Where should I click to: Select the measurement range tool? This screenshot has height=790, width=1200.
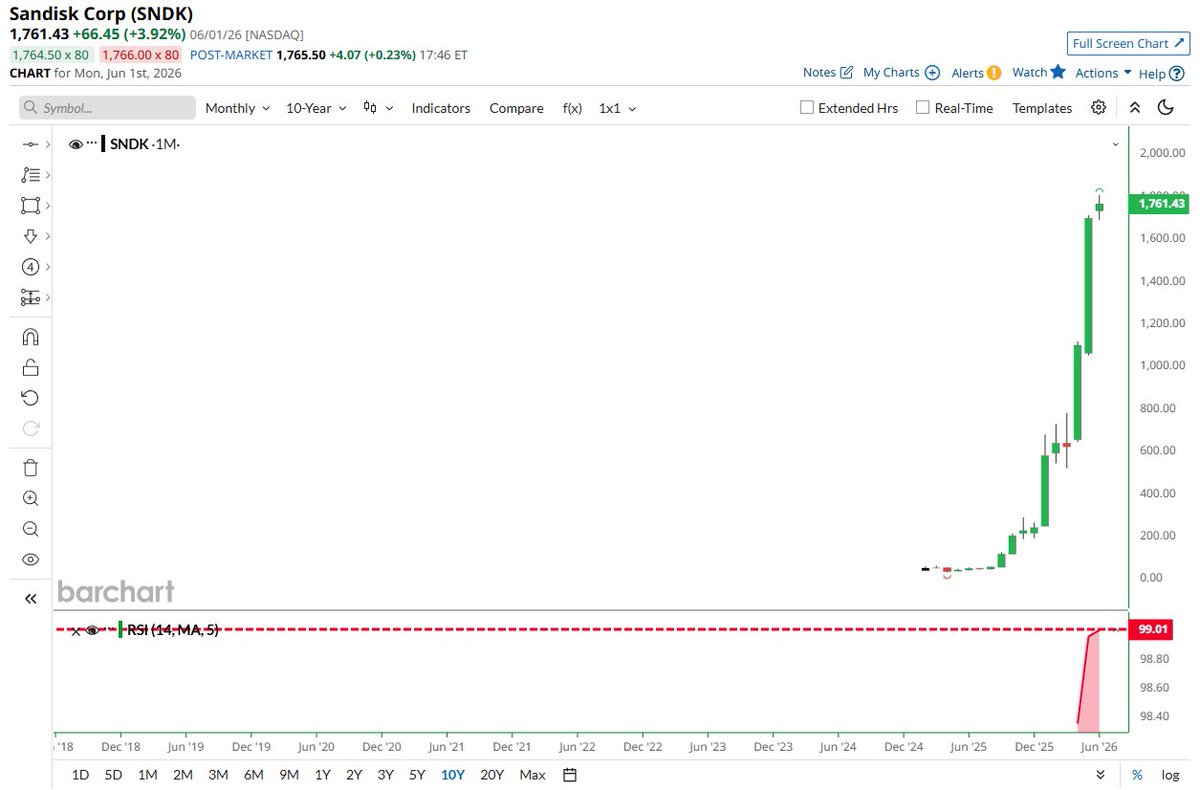point(30,298)
